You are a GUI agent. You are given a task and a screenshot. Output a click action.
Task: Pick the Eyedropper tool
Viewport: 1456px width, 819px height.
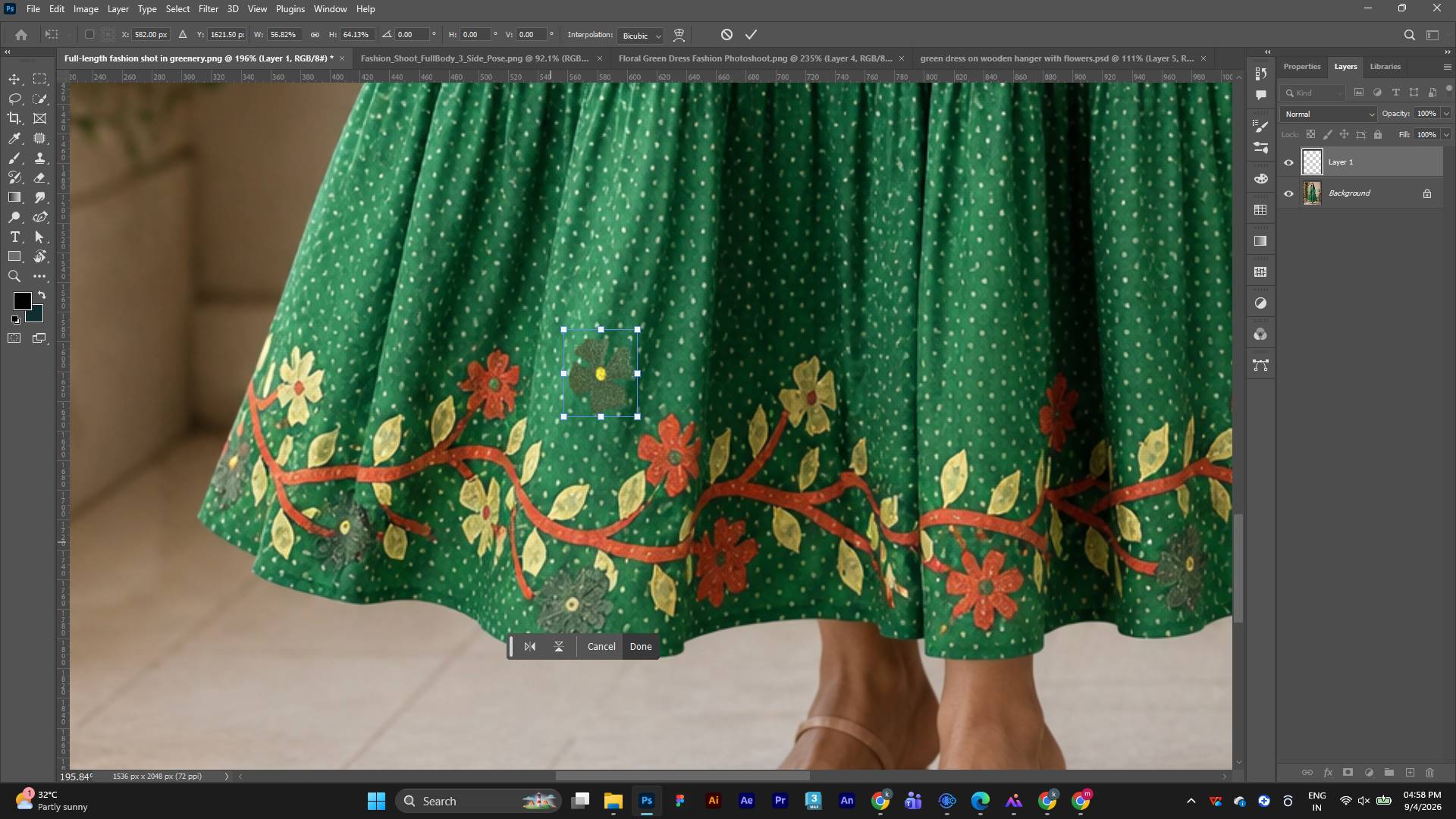(x=14, y=138)
